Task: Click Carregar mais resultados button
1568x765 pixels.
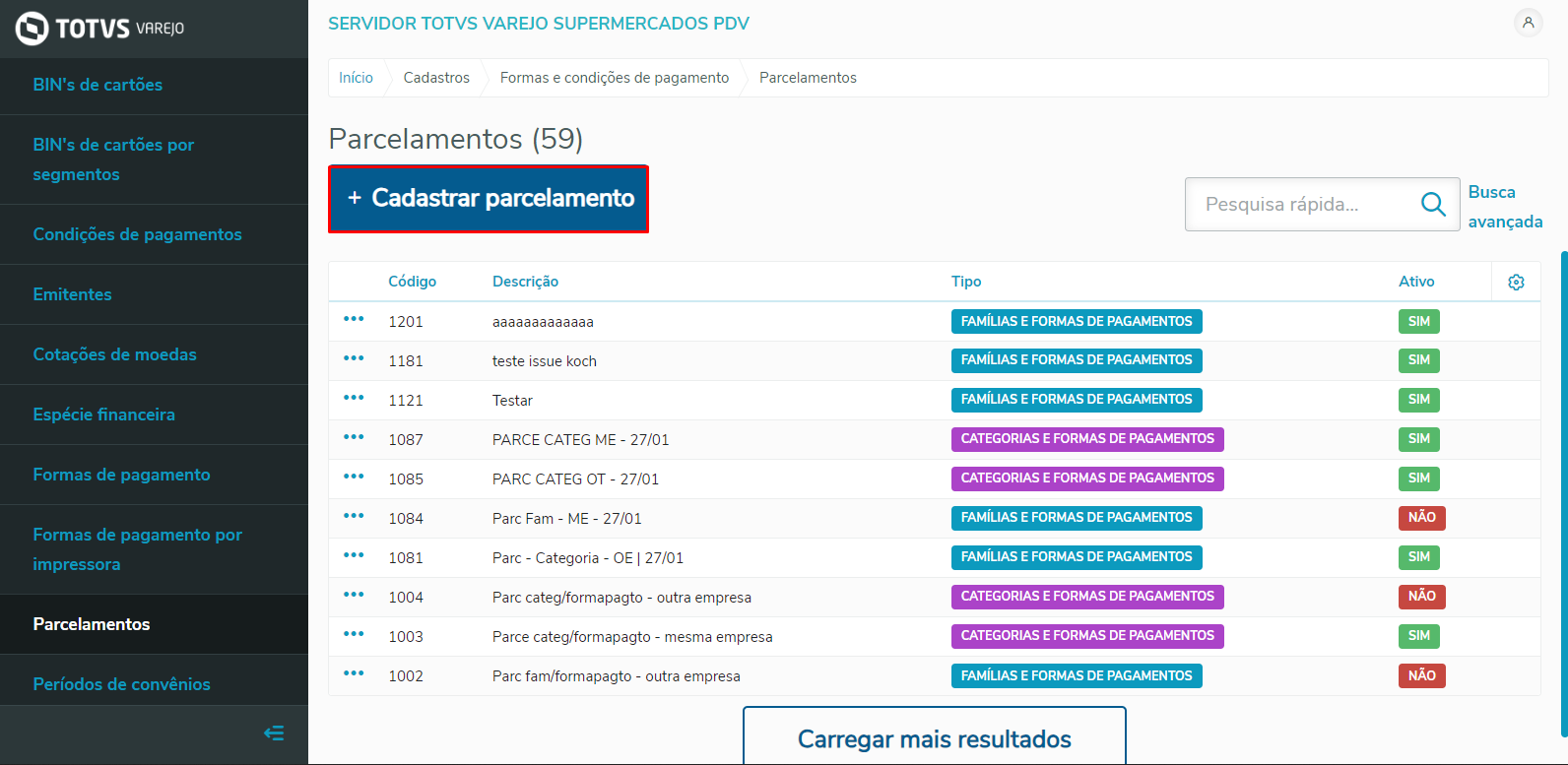Action: click(935, 736)
